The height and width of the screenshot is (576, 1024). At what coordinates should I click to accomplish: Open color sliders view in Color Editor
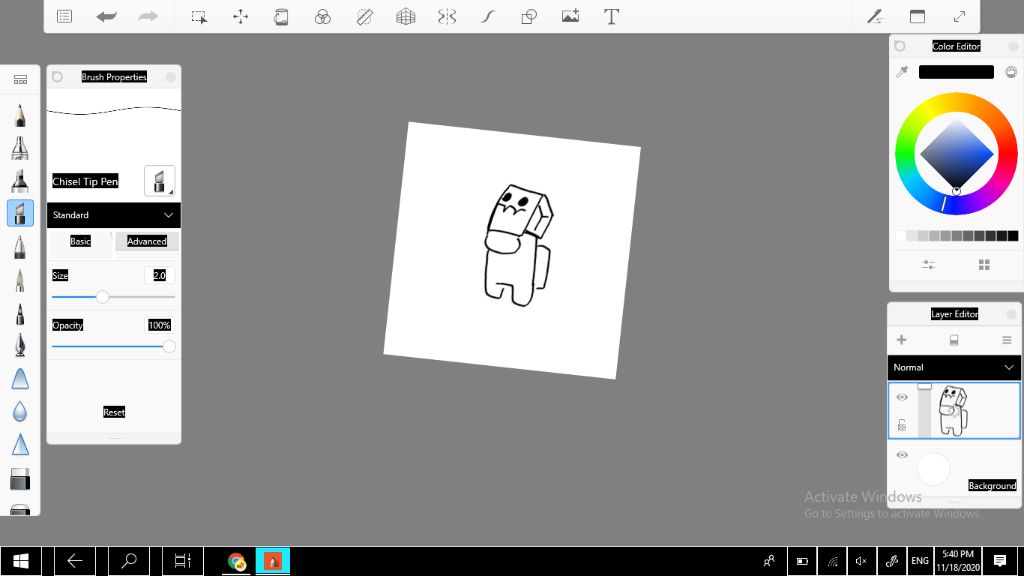tap(928, 264)
